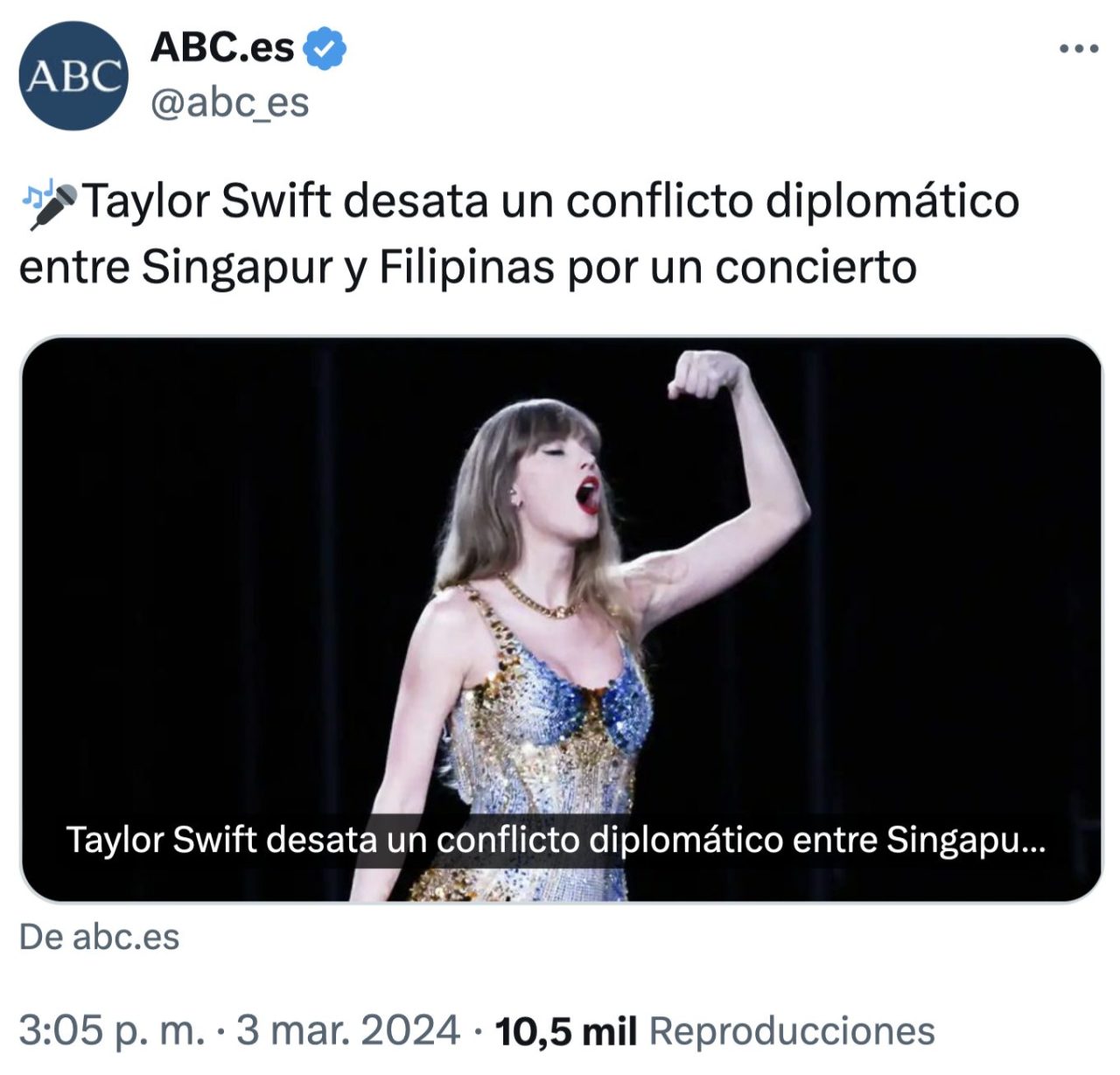The width and height of the screenshot is (1120, 1075).
Task: Click the truncated 'Singapu...' caption ending
Action: (966, 840)
